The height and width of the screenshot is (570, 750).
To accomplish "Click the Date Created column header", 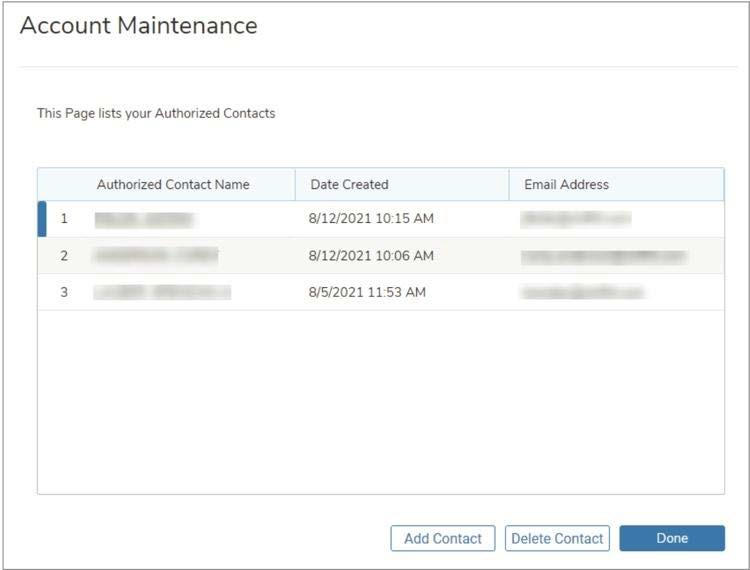I will tap(349, 184).
